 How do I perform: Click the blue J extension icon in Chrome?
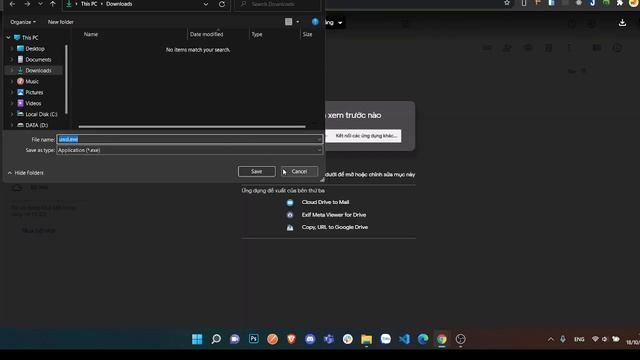click(x=592, y=3)
